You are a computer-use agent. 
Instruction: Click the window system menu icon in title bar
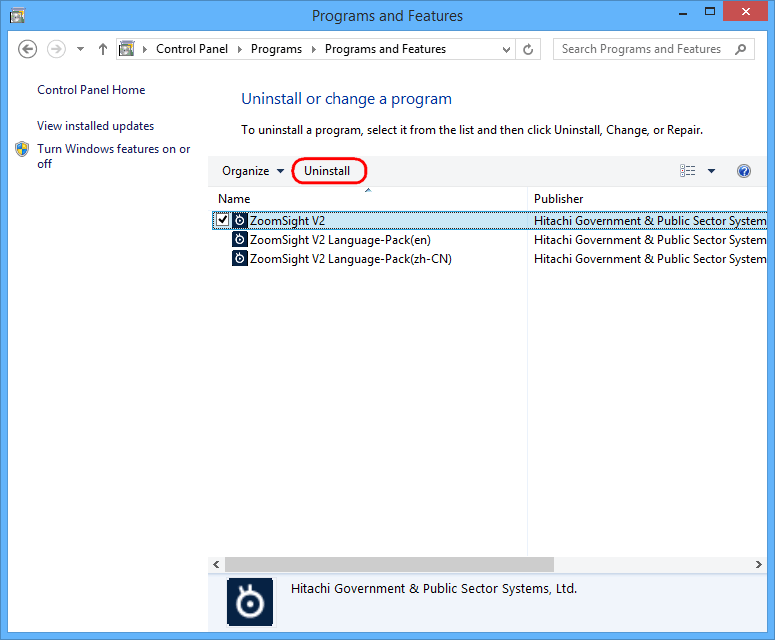click(18, 15)
